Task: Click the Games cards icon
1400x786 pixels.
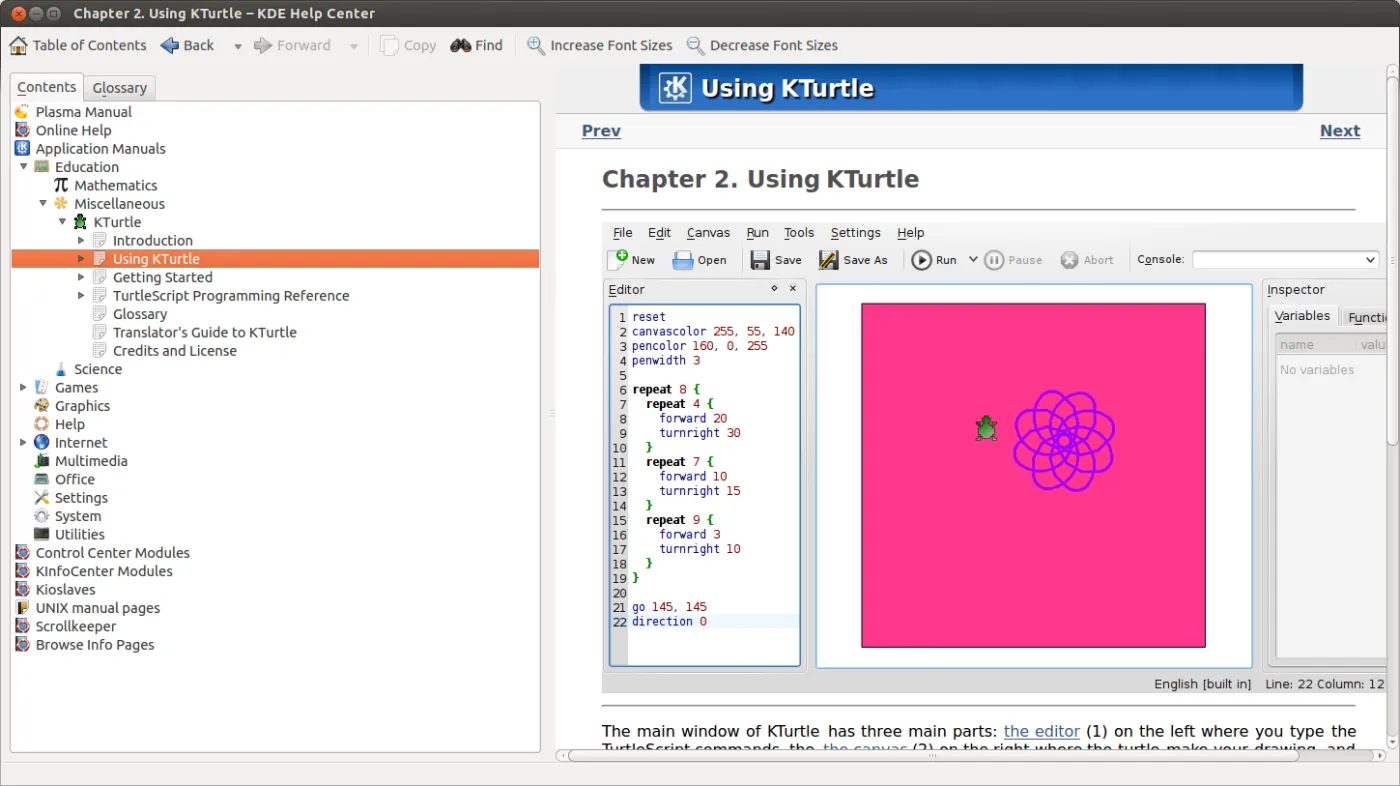Action: point(41,387)
